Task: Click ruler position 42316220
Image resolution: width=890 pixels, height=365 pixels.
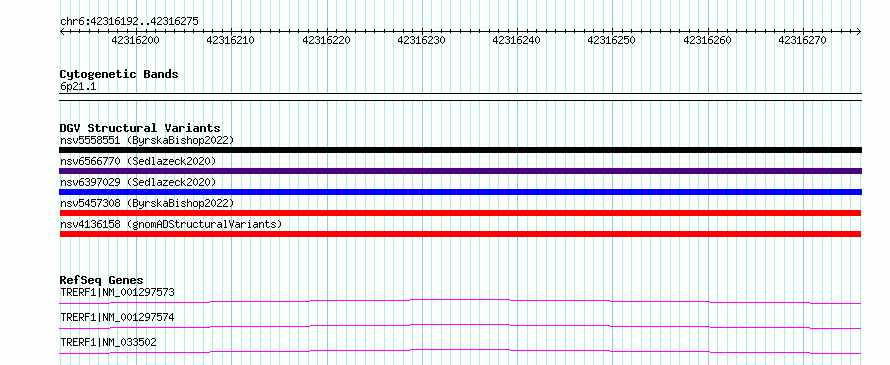Action: 326,40
